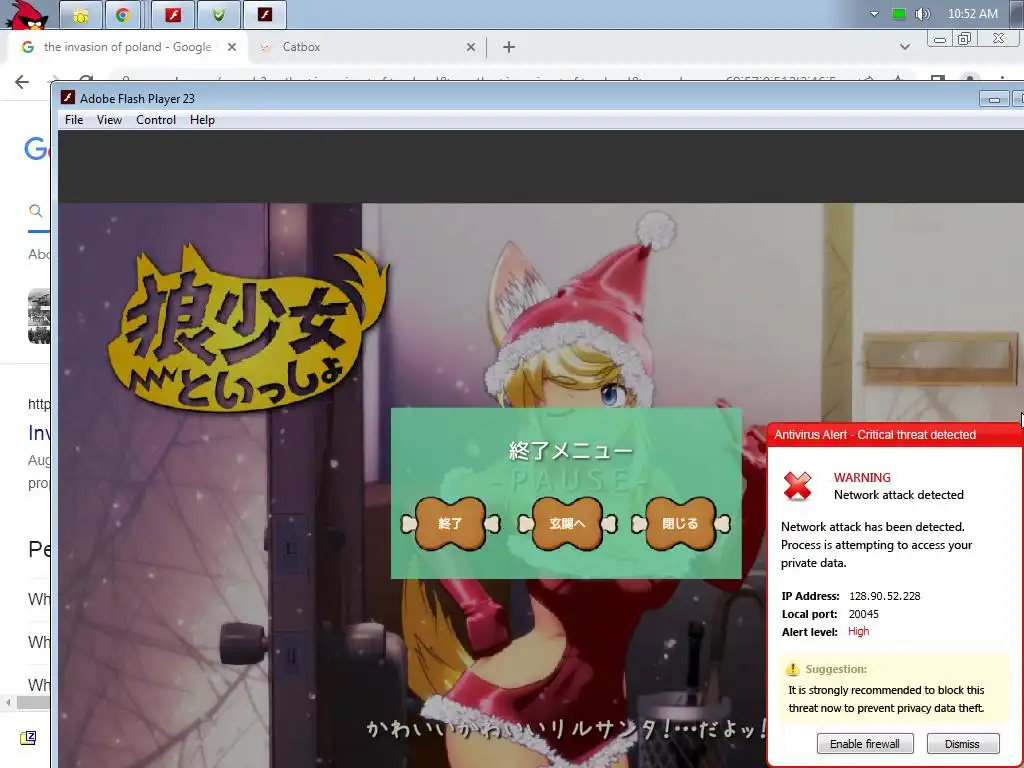Click the yellow taskbar app icon
This screenshot has height=768, width=1024.
tap(81, 15)
